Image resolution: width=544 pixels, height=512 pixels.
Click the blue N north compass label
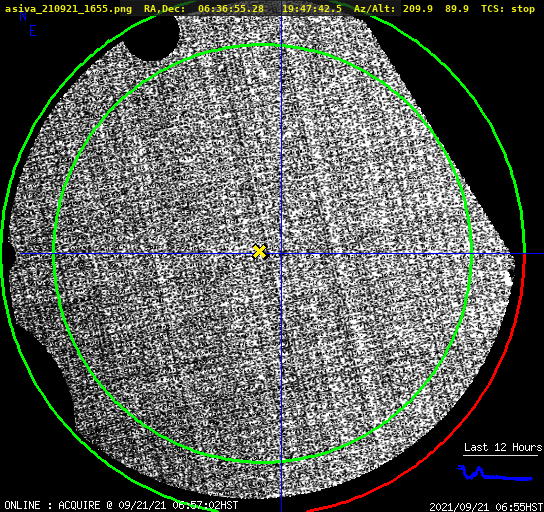[x=23, y=16]
